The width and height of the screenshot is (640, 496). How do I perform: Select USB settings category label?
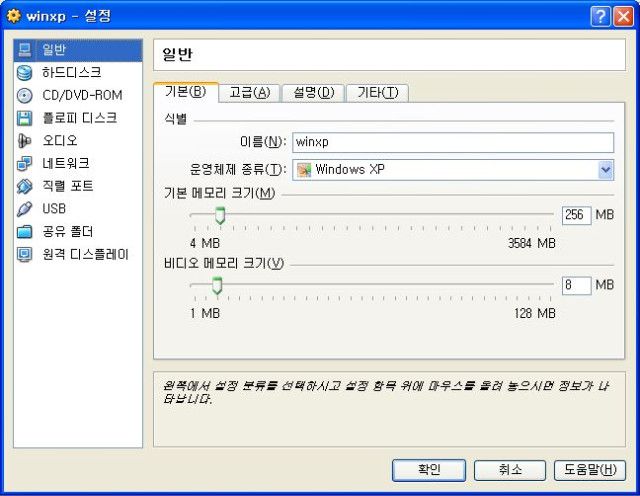(54, 209)
